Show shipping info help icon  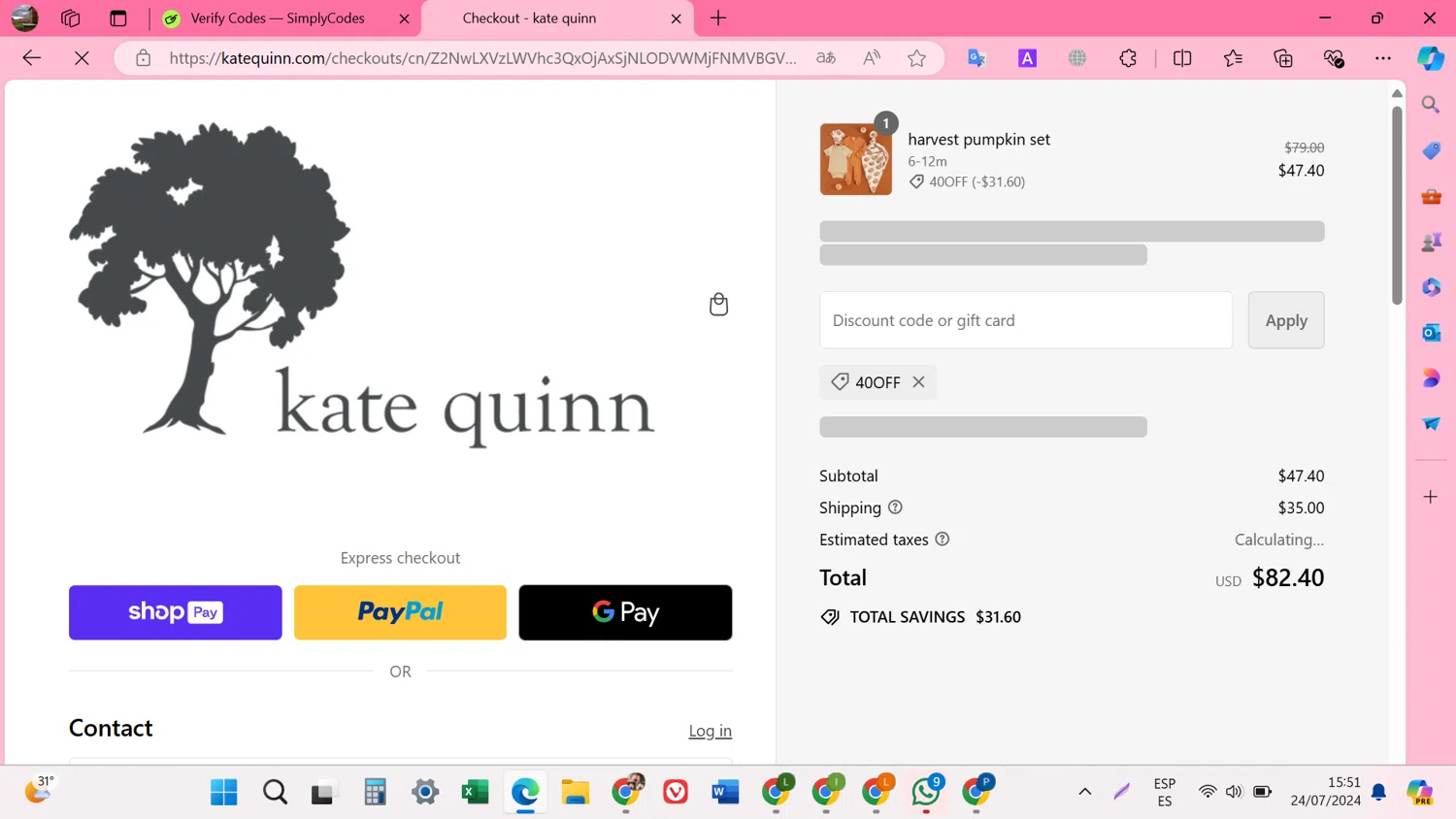click(895, 508)
